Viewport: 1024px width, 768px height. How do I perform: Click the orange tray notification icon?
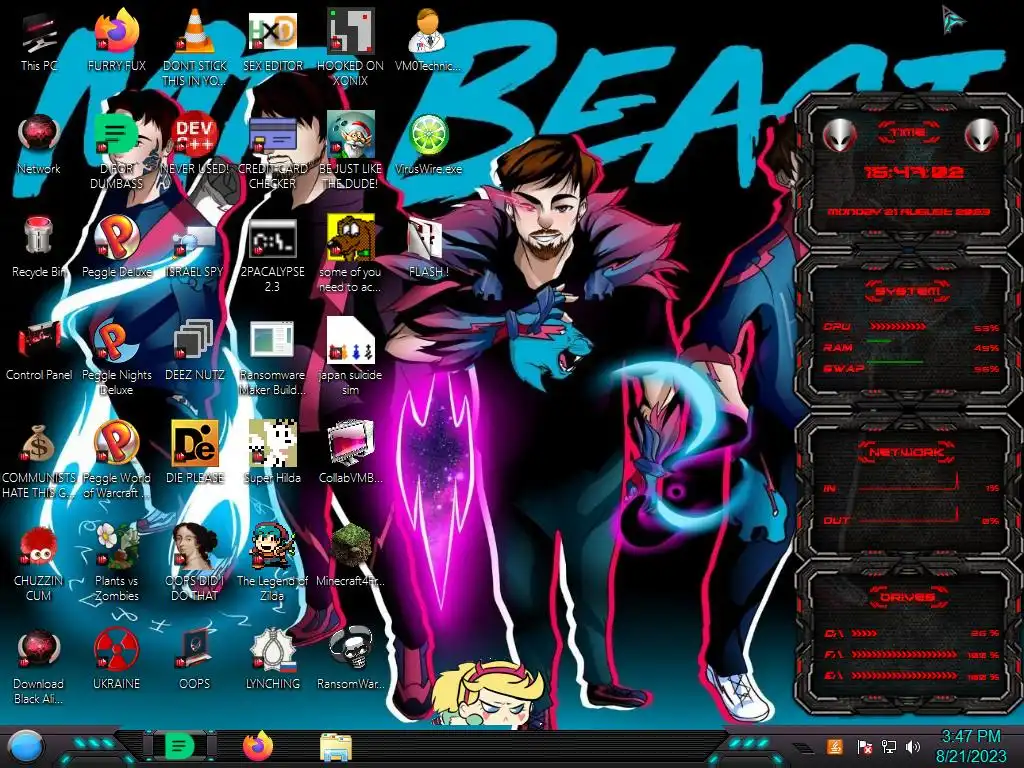(834, 746)
